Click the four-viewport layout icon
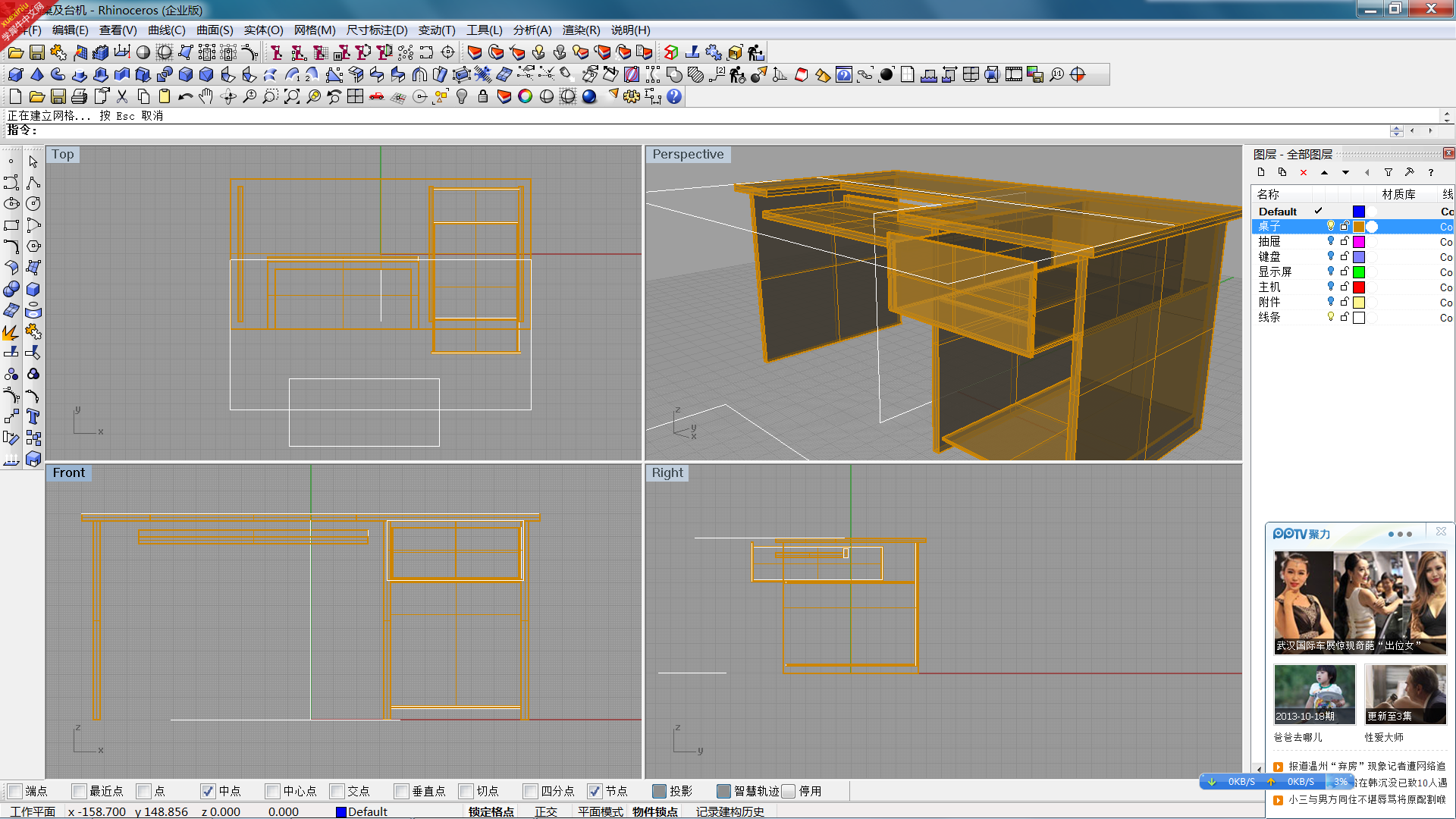The width and height of the screenshot is (1456, 819). 356,96
